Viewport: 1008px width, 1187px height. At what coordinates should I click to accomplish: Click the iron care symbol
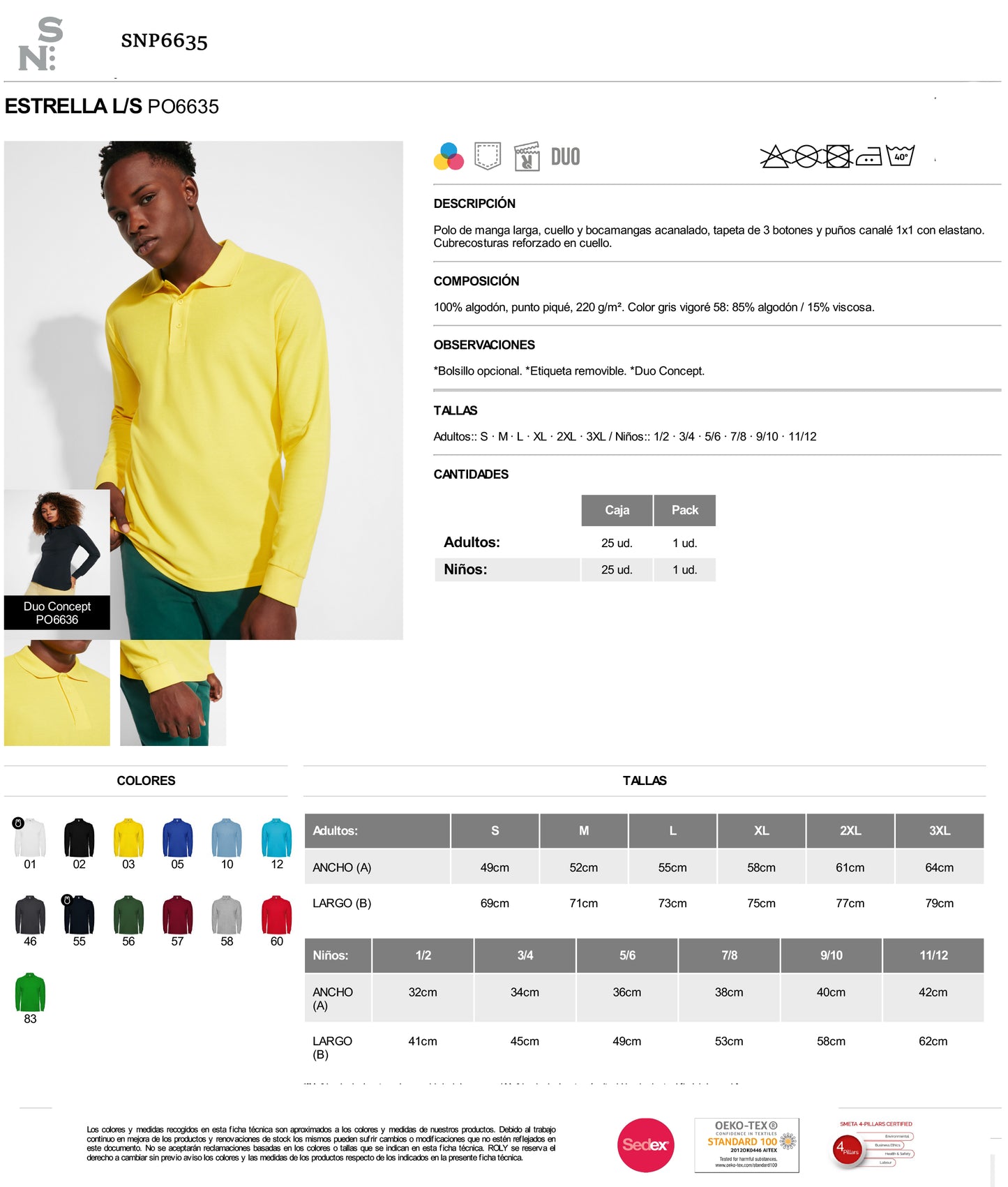pos(869,156)
